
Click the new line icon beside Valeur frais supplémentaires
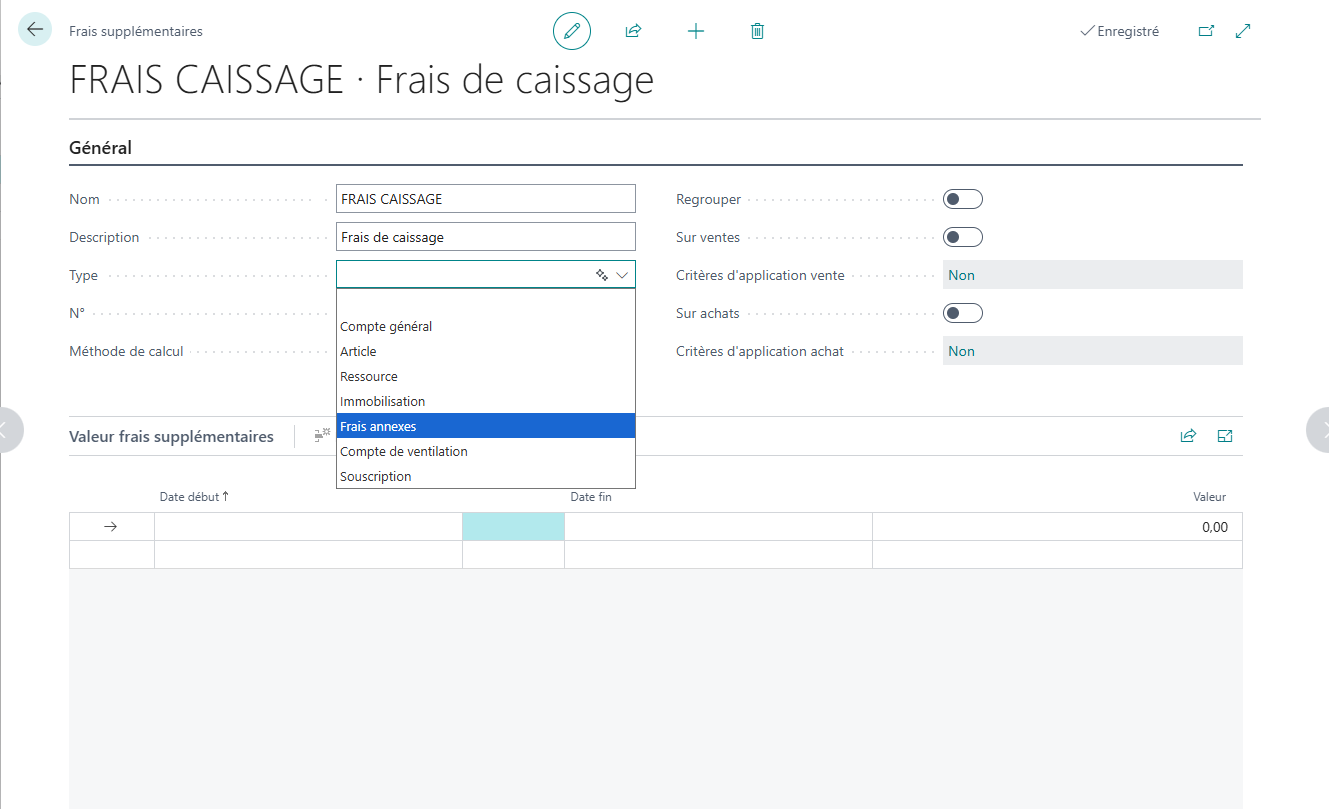[321, 436]
